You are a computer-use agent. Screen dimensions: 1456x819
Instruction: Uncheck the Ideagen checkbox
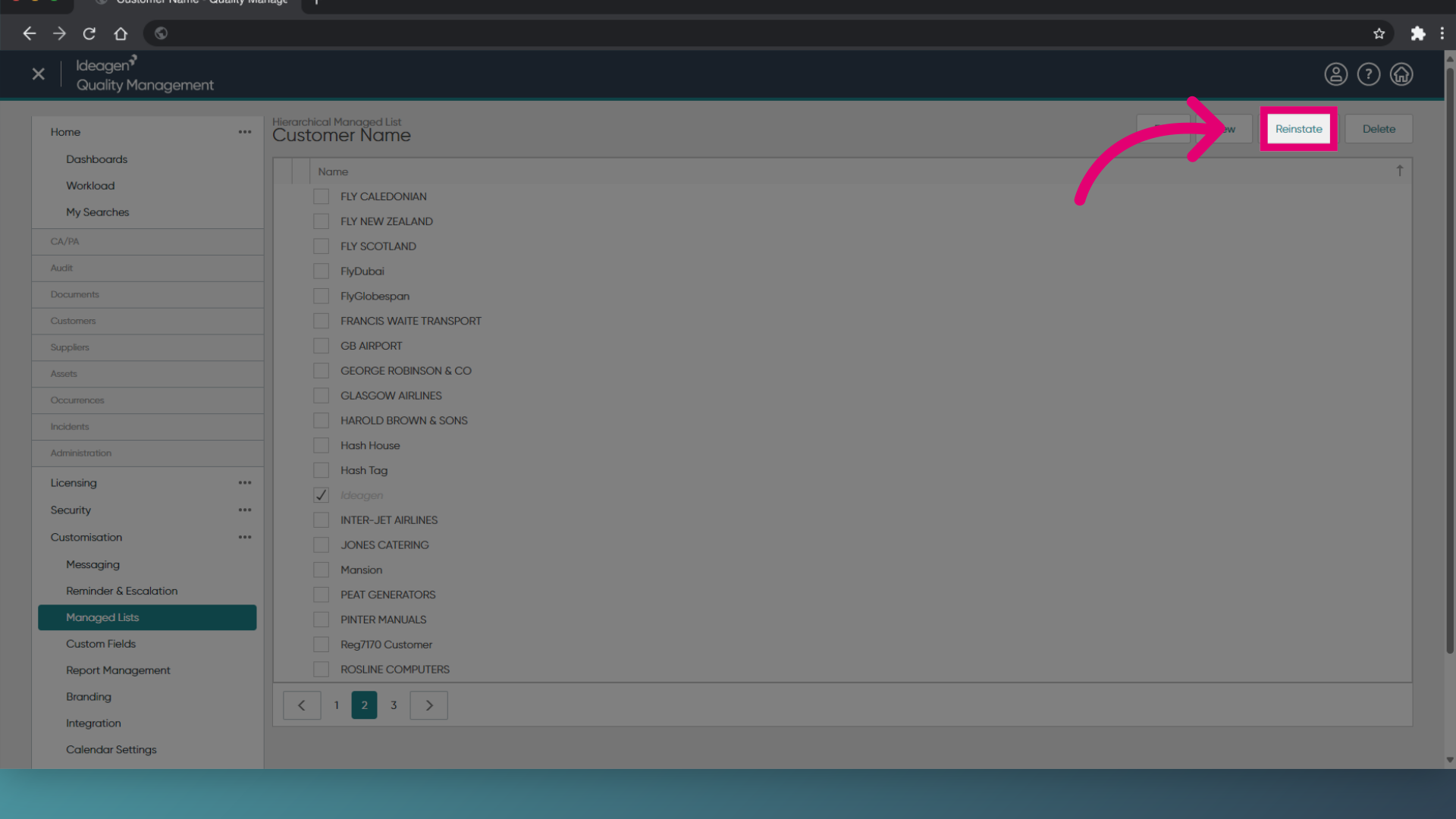pos(322,495)
